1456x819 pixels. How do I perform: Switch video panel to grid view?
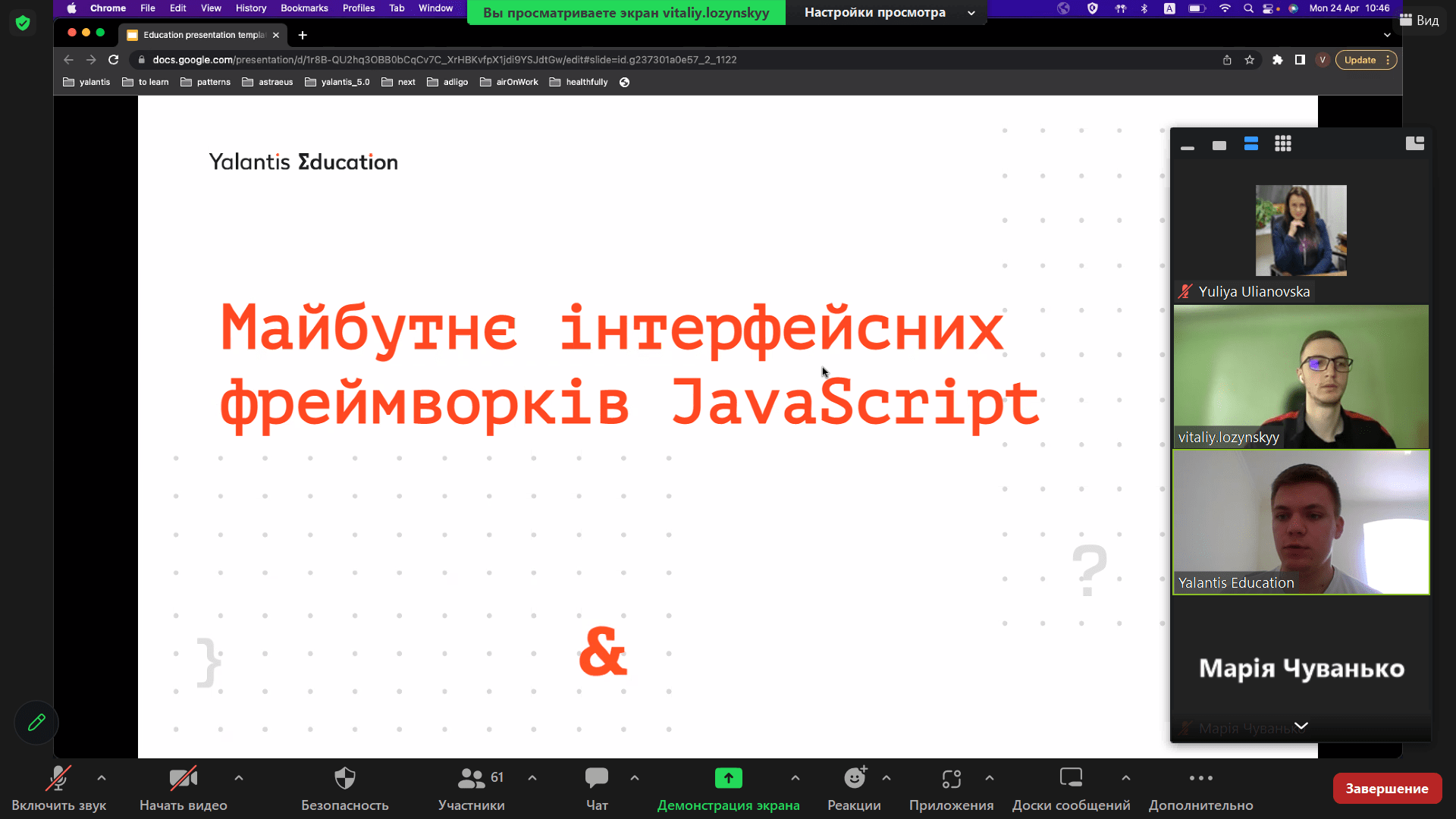pos(1283,144)
